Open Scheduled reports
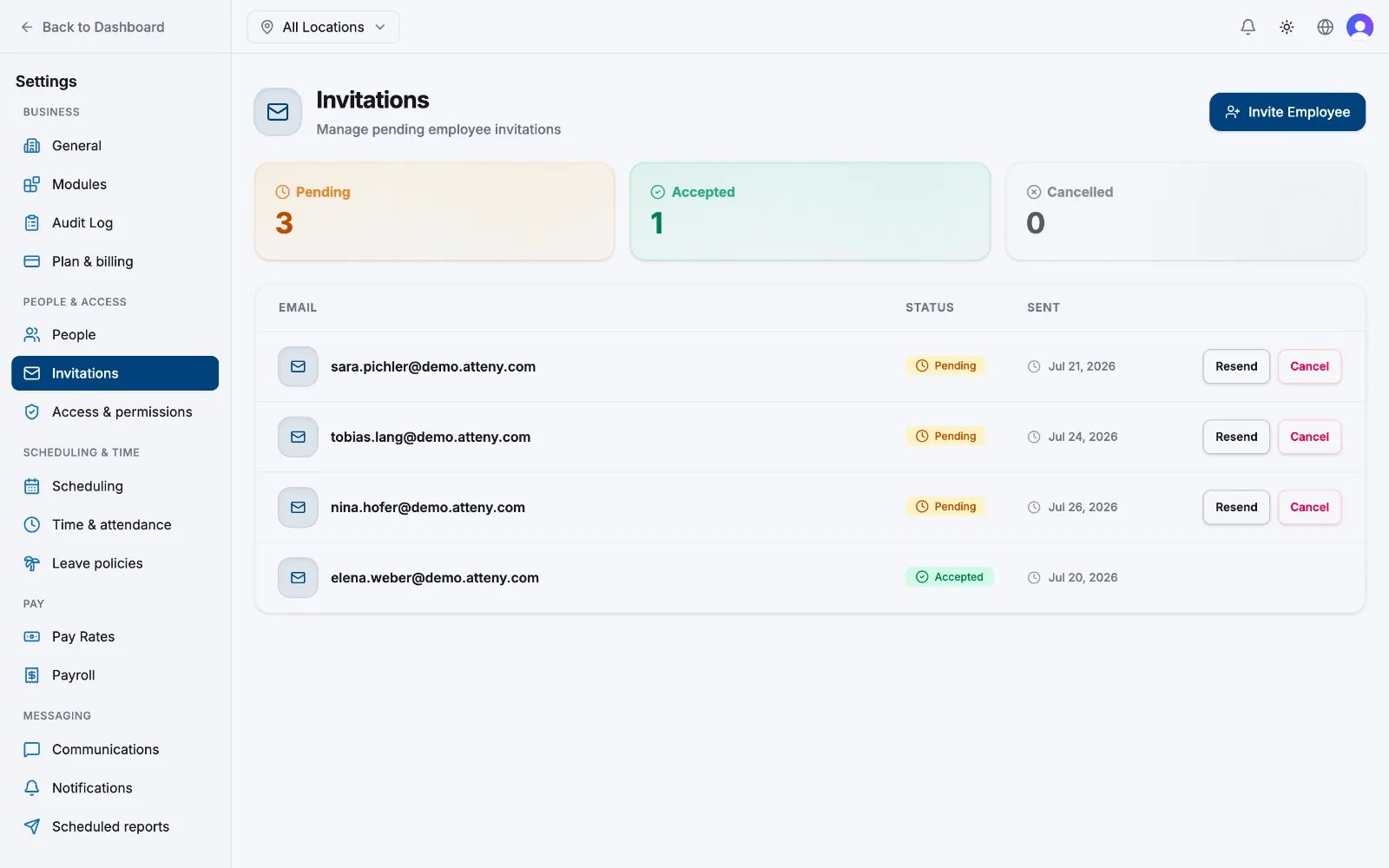This screenshot has width=1389, height=868. click(x=115, y=826)
